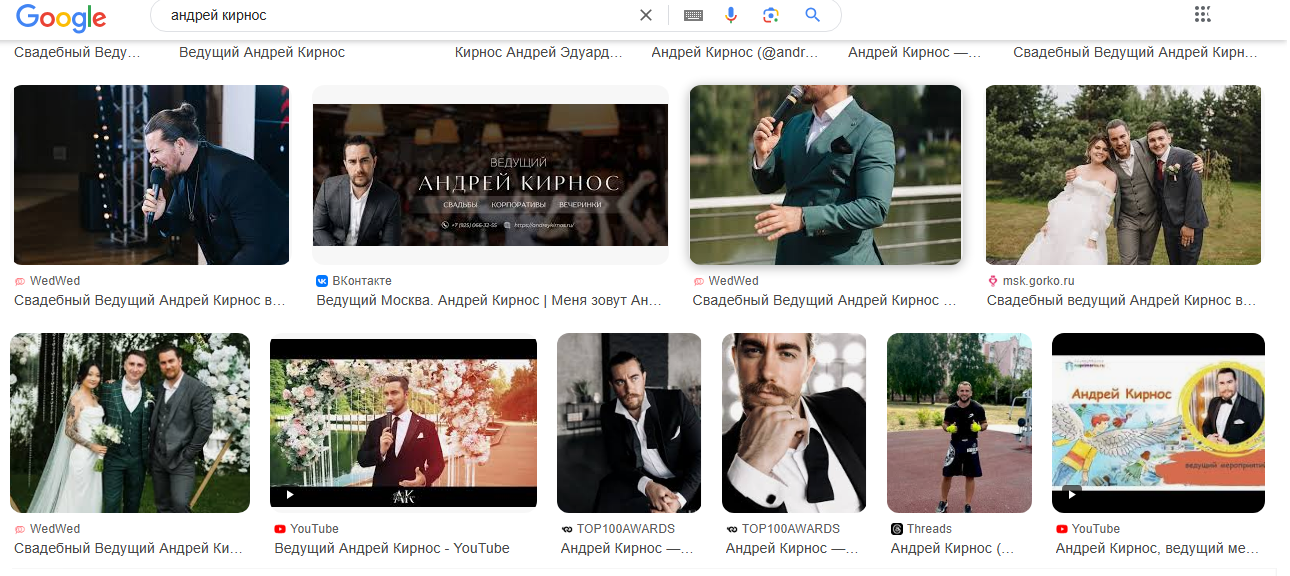Go to Google home via the logo

(61, 17)
